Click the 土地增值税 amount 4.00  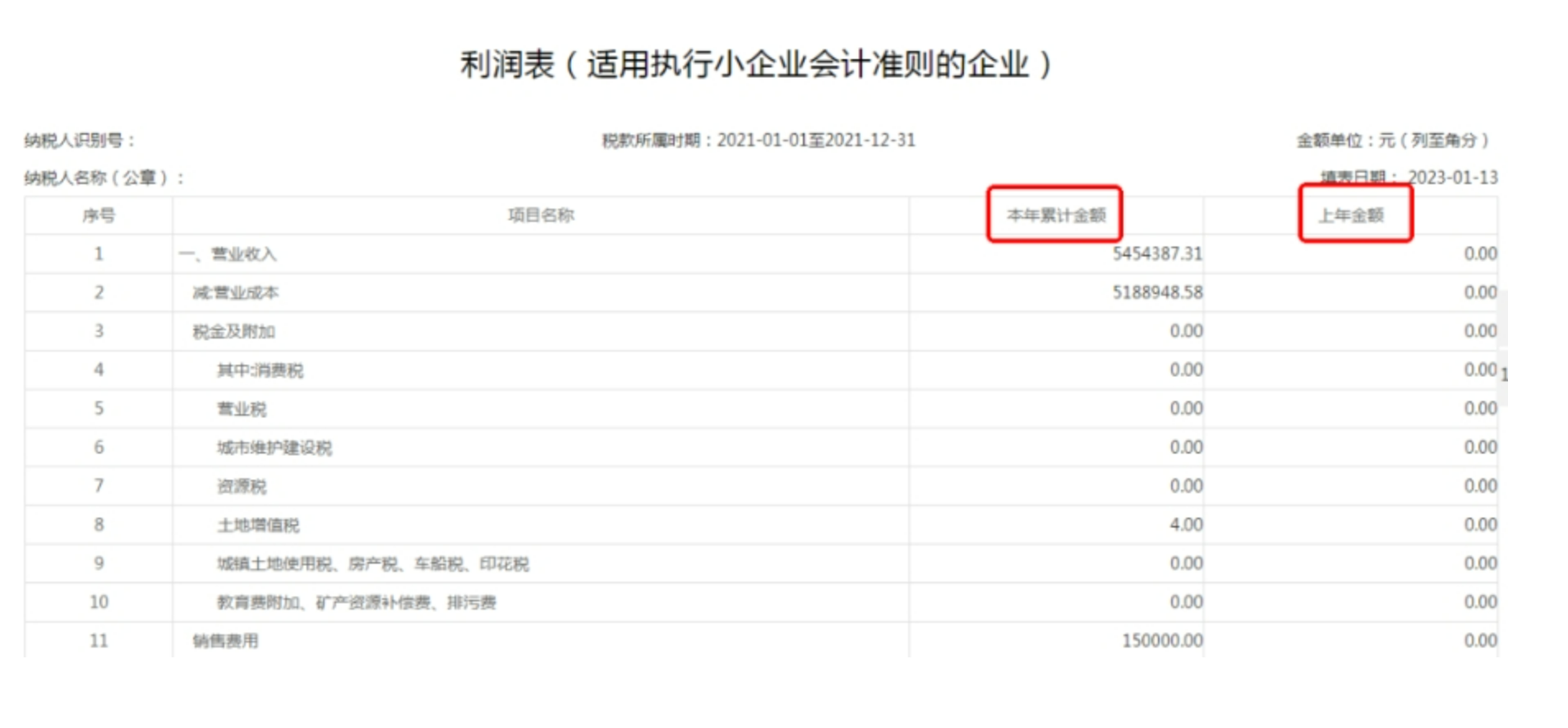1186,524
